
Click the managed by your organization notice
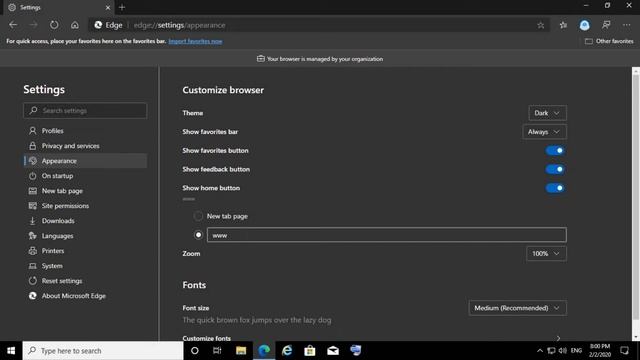320,59
